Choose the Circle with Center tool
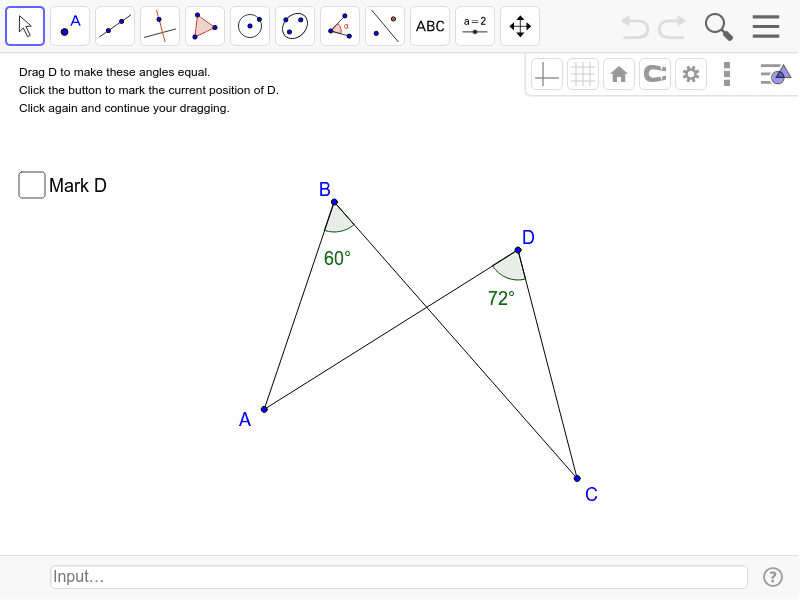This screenshot has height=600, width=800. [x=249, y=26]
